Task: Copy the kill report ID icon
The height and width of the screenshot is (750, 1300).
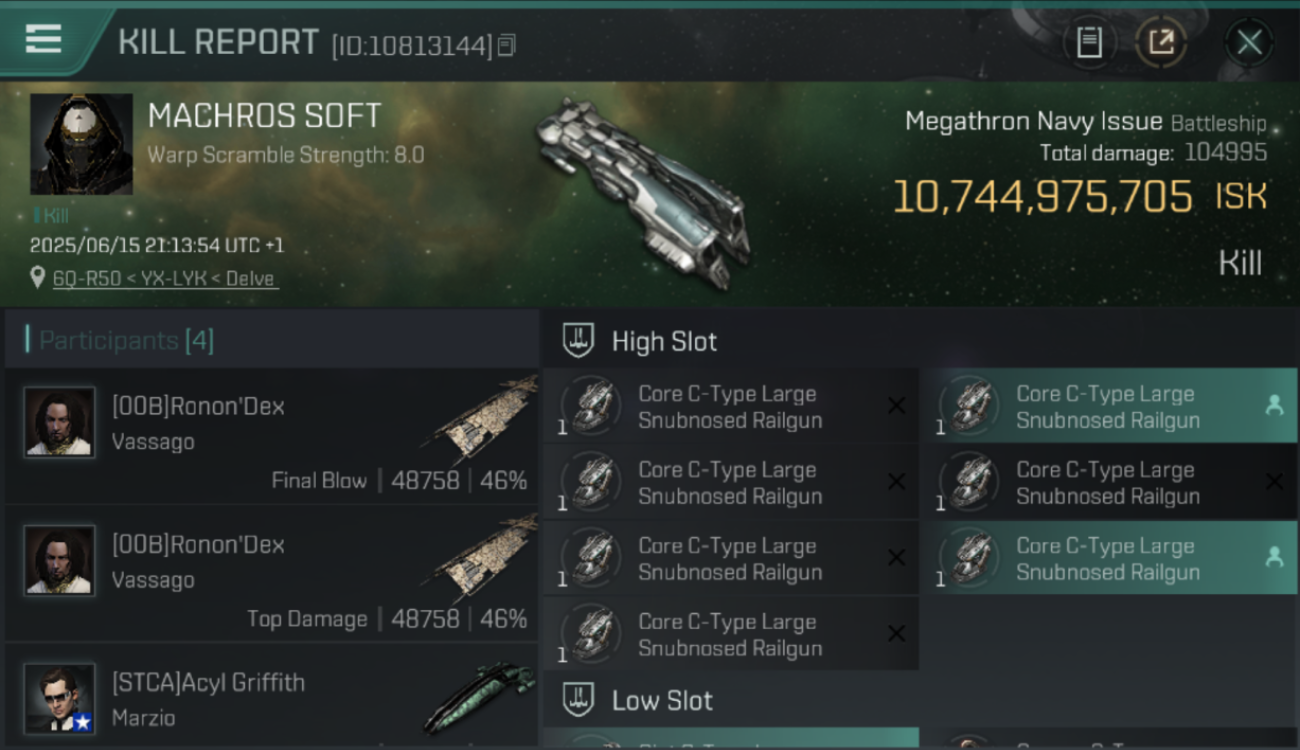Action: click(507, 45)
